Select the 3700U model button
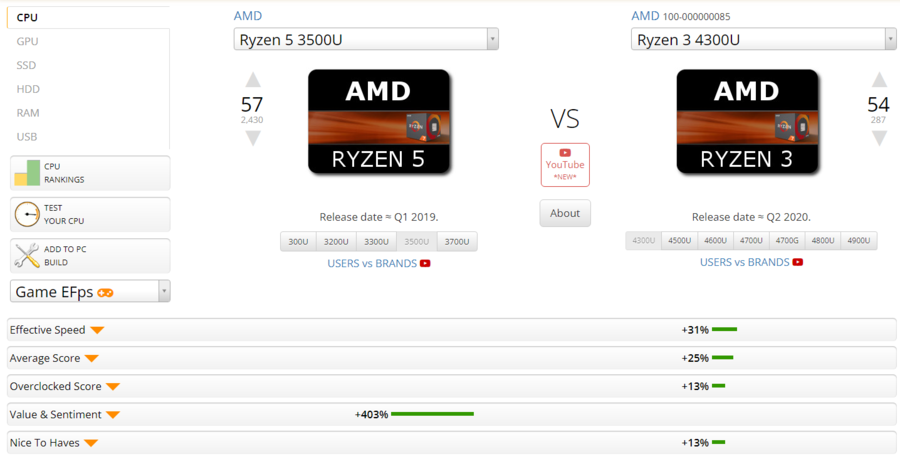Viewport: 900px width, 459px height. click(x=457, y=242)
